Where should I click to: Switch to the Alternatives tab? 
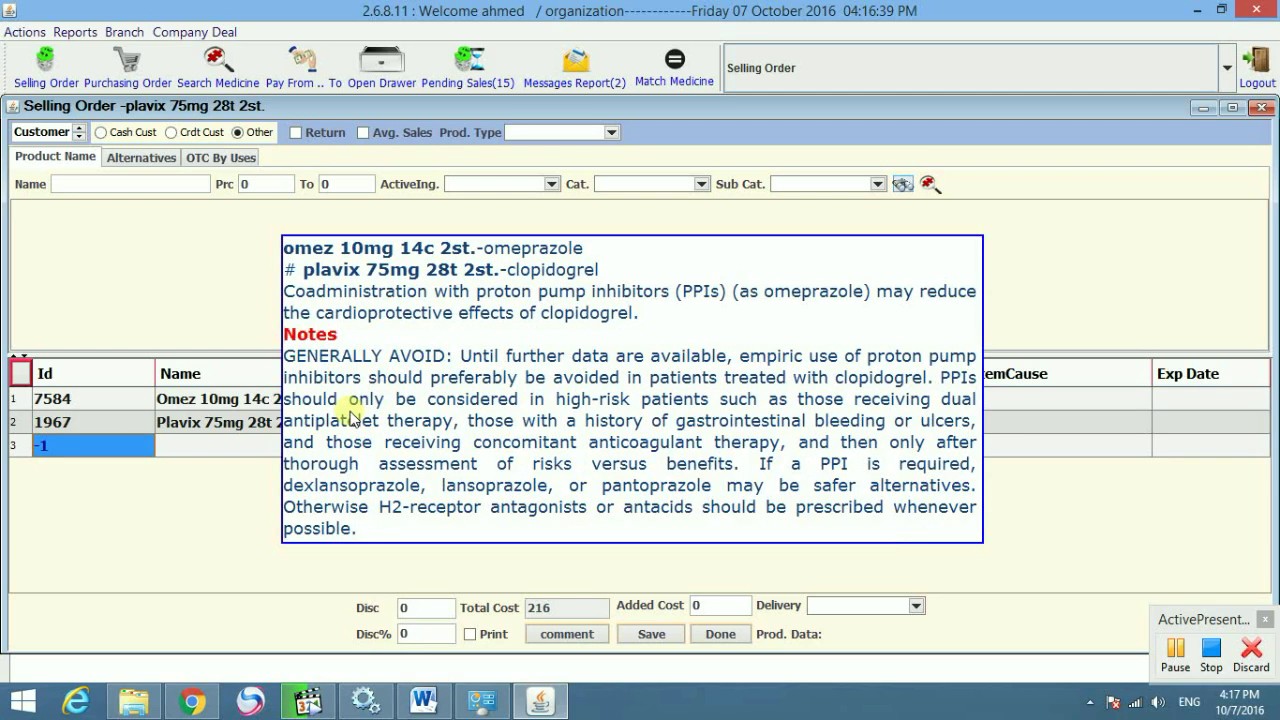pos(141,158)
